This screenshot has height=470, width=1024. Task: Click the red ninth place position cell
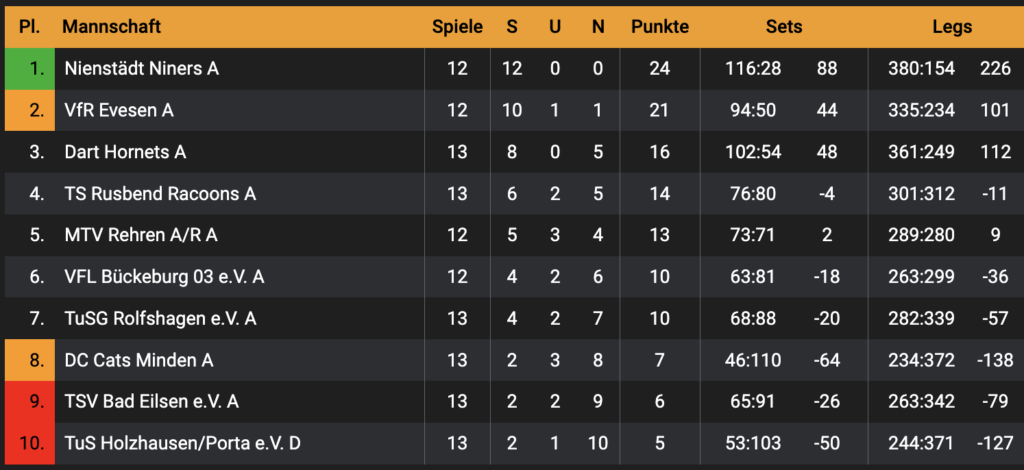pos(30,401)
